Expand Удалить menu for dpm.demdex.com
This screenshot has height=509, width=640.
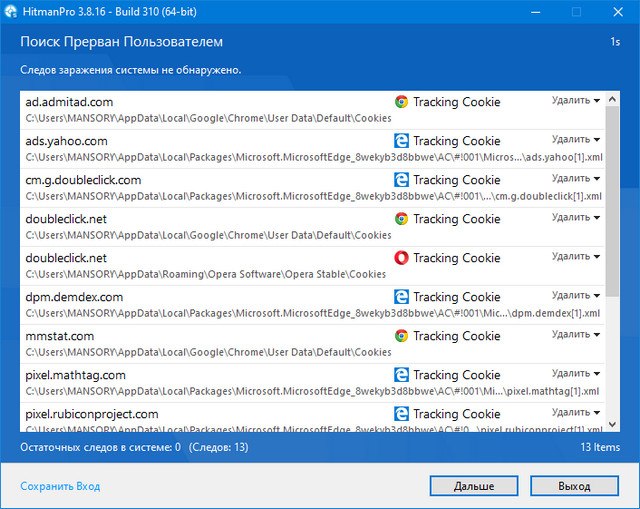(576, 295)
